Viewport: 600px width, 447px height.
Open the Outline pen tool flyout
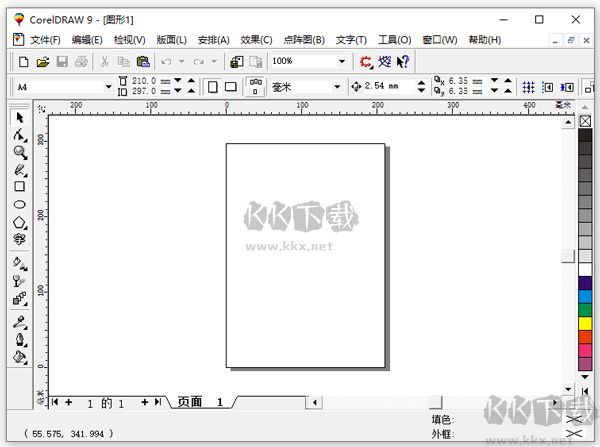tap(20, 339)
